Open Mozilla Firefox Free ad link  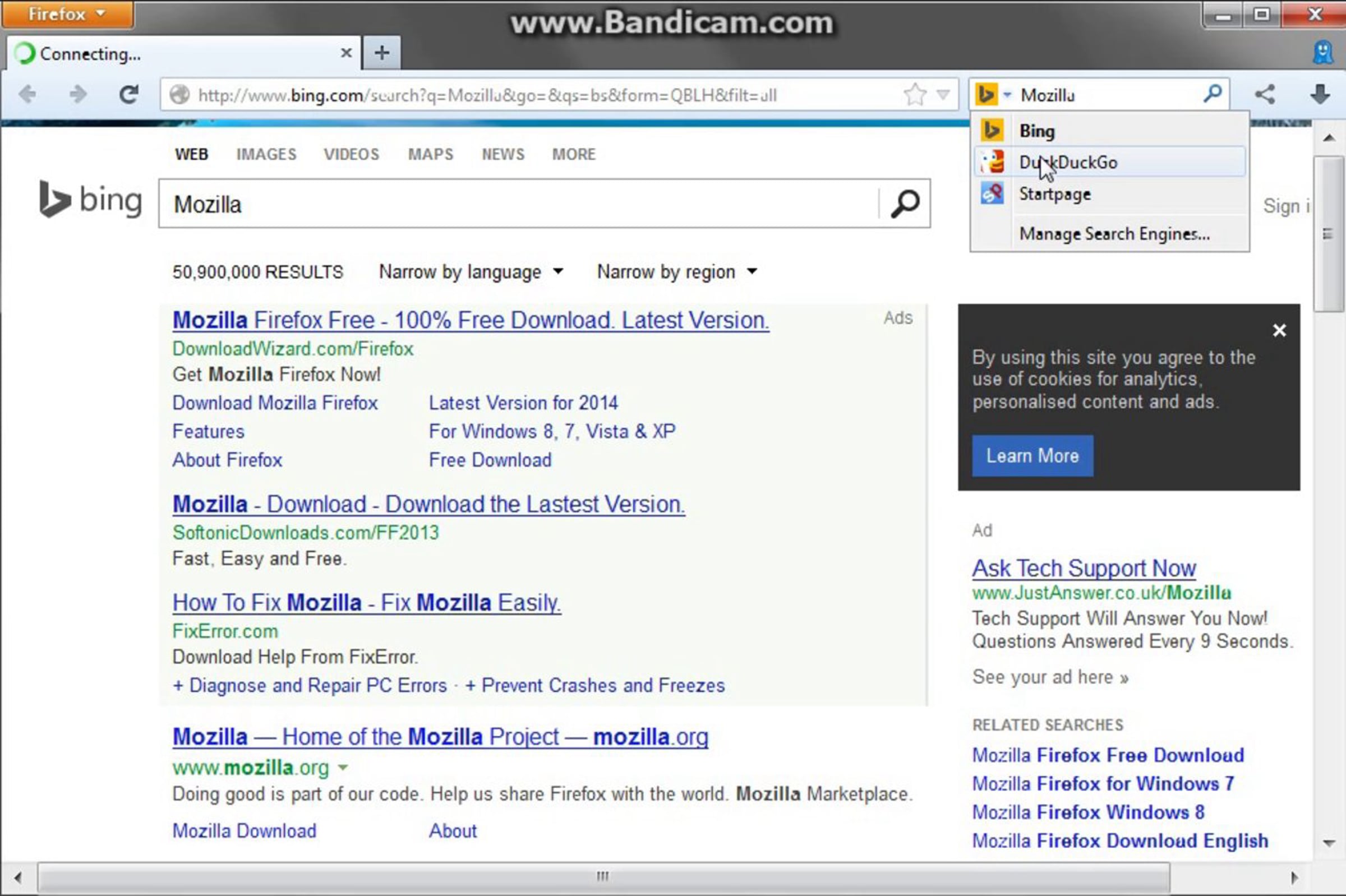pyautogui.click(x=471, y=321)
